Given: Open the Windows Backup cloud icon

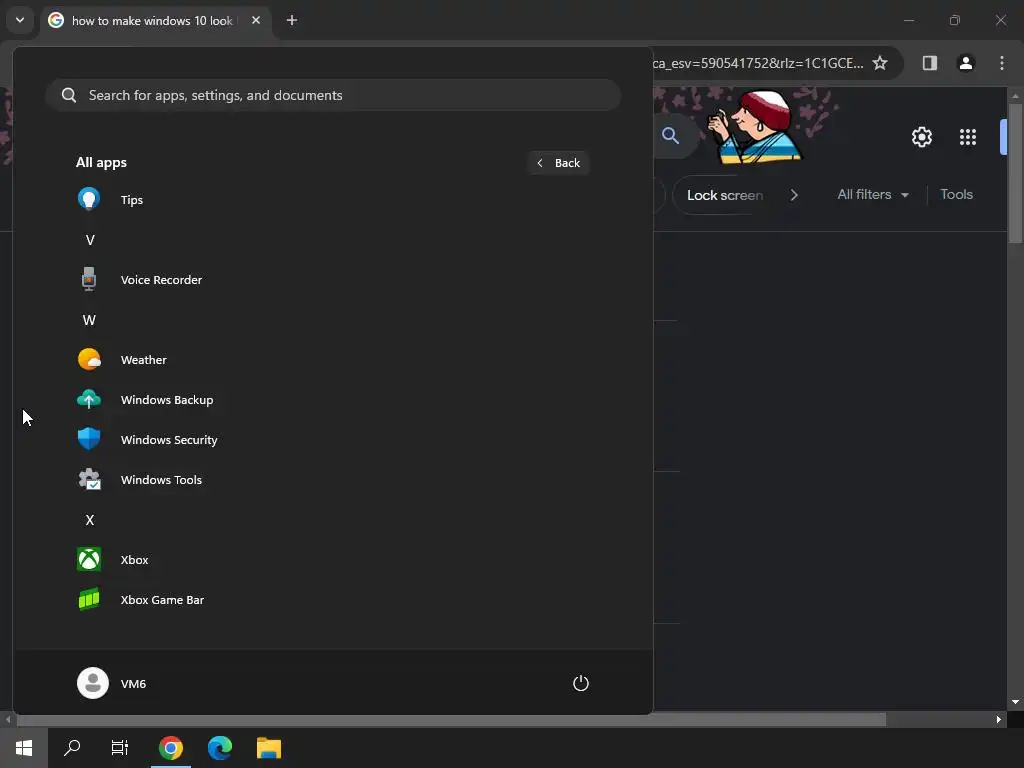Looking at the screenshot, I should [89, 399].
